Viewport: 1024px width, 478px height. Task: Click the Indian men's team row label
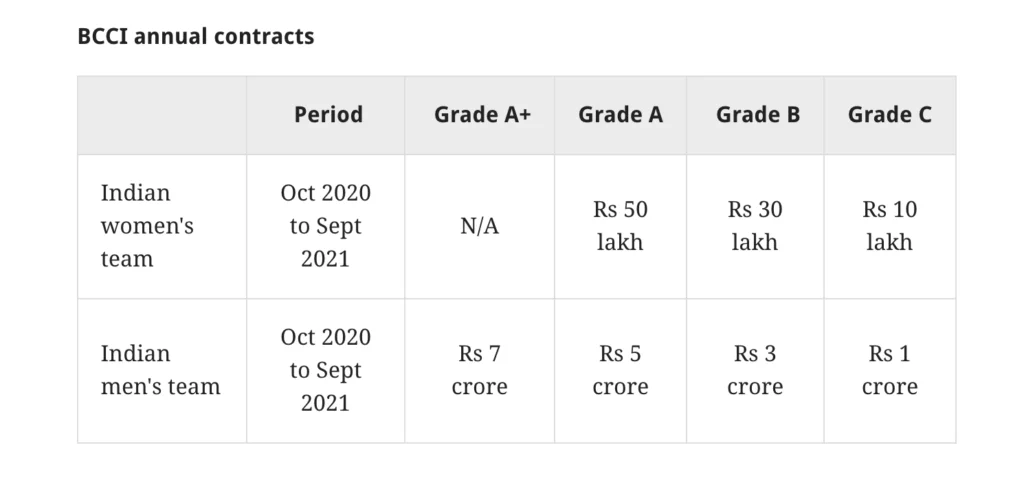click(161, 370)
